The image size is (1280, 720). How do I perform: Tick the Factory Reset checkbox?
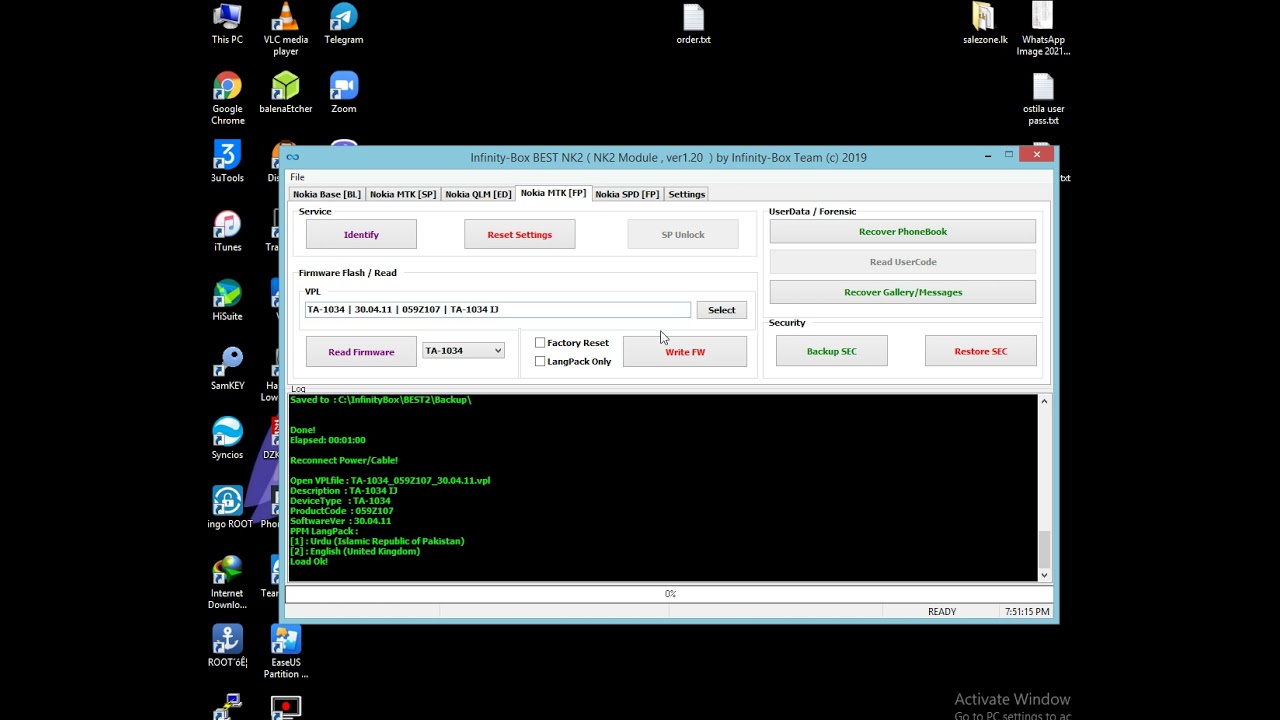tap(540, 343)
